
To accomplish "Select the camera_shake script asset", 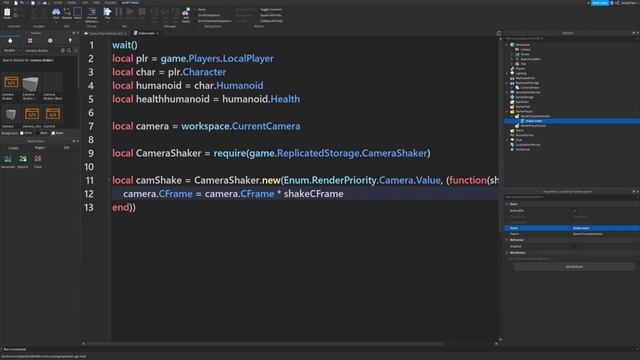I will pos(32,116).
